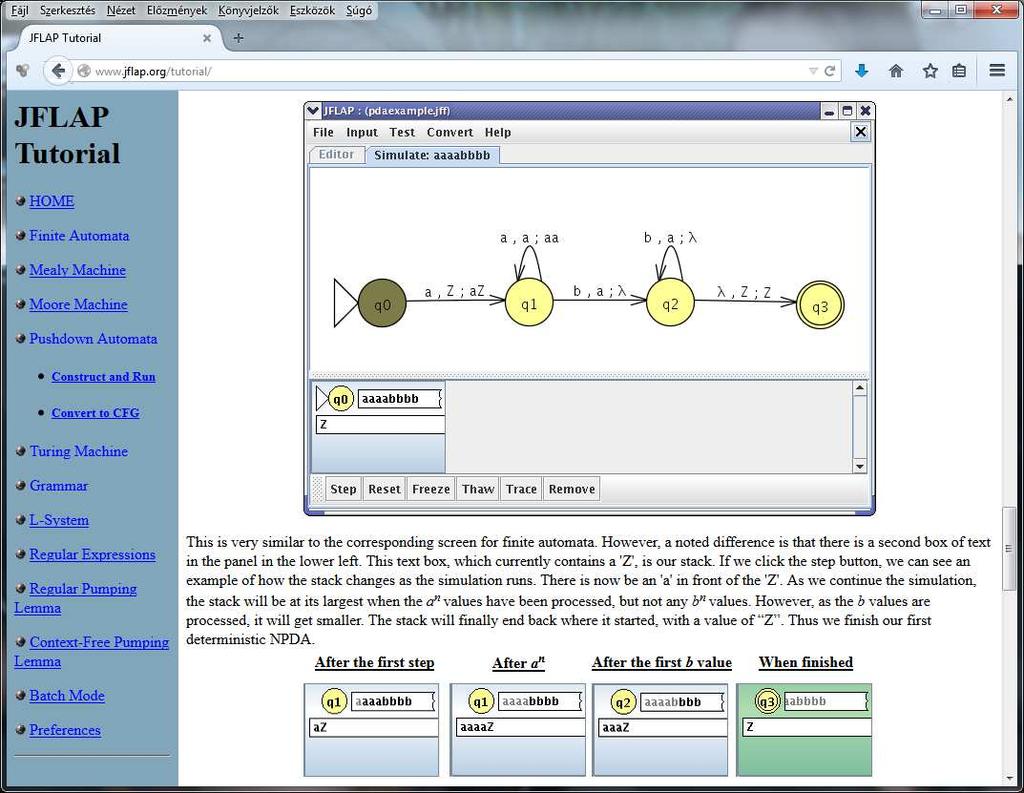Bookmark this page with the star icon
The width and height of the screenshot is (1024, 793).
pyautogui.click(x=930, y=71)
